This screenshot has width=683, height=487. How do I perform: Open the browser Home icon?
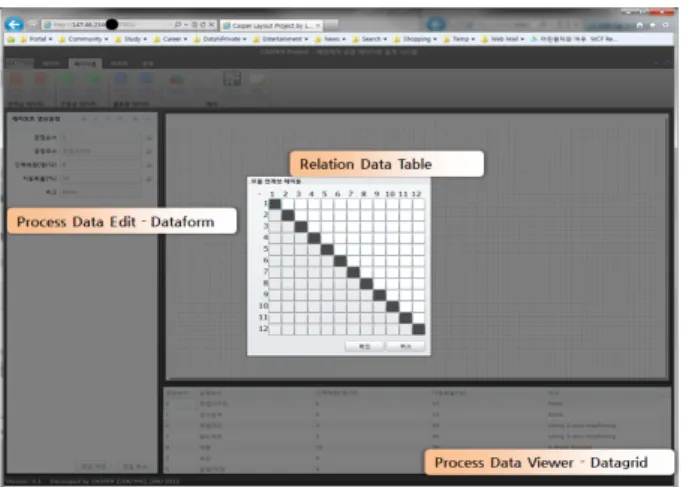click(639, 25)
